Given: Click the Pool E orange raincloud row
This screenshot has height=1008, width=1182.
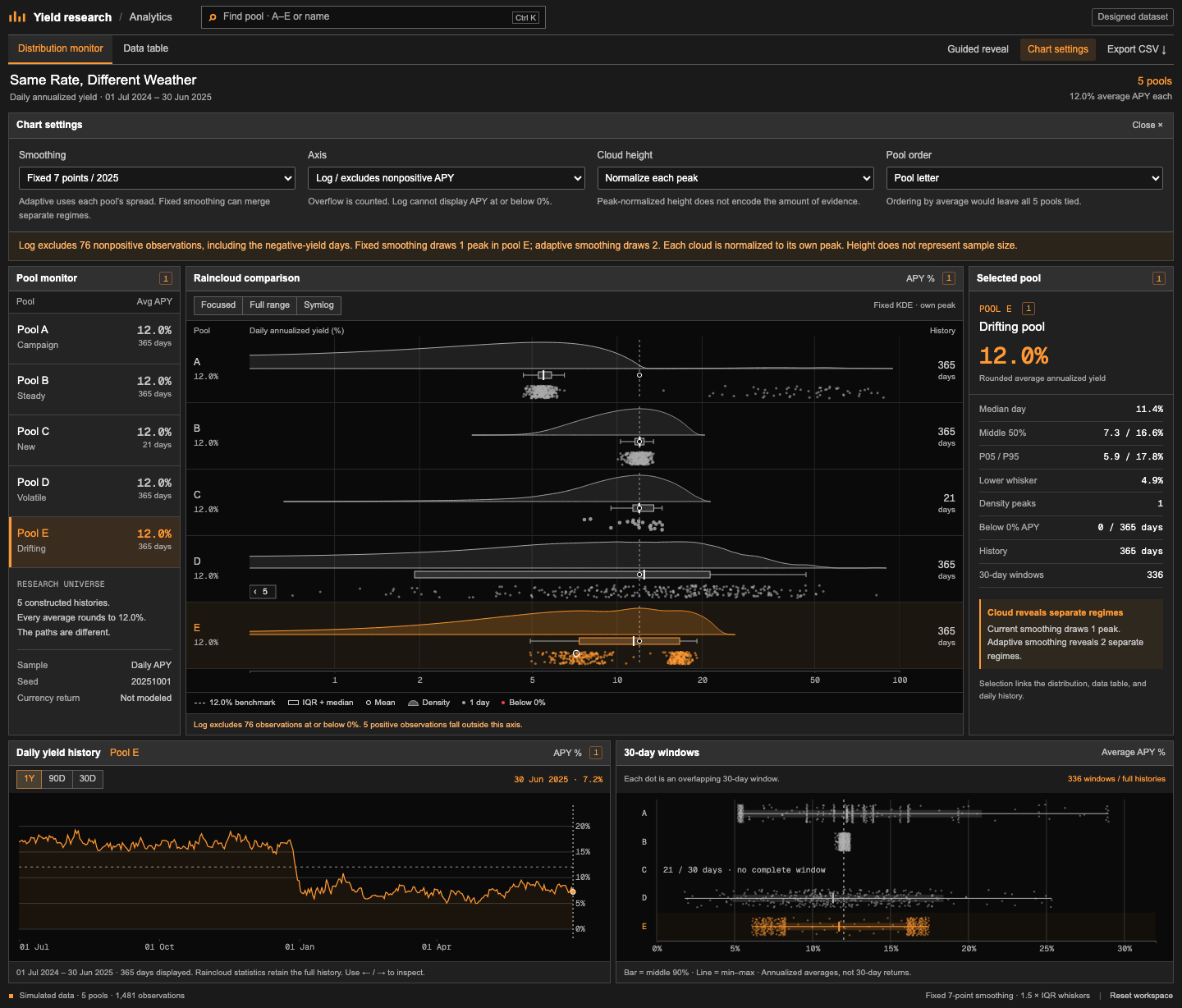Looking at the screenshot, I should click(x=575, y=635).
